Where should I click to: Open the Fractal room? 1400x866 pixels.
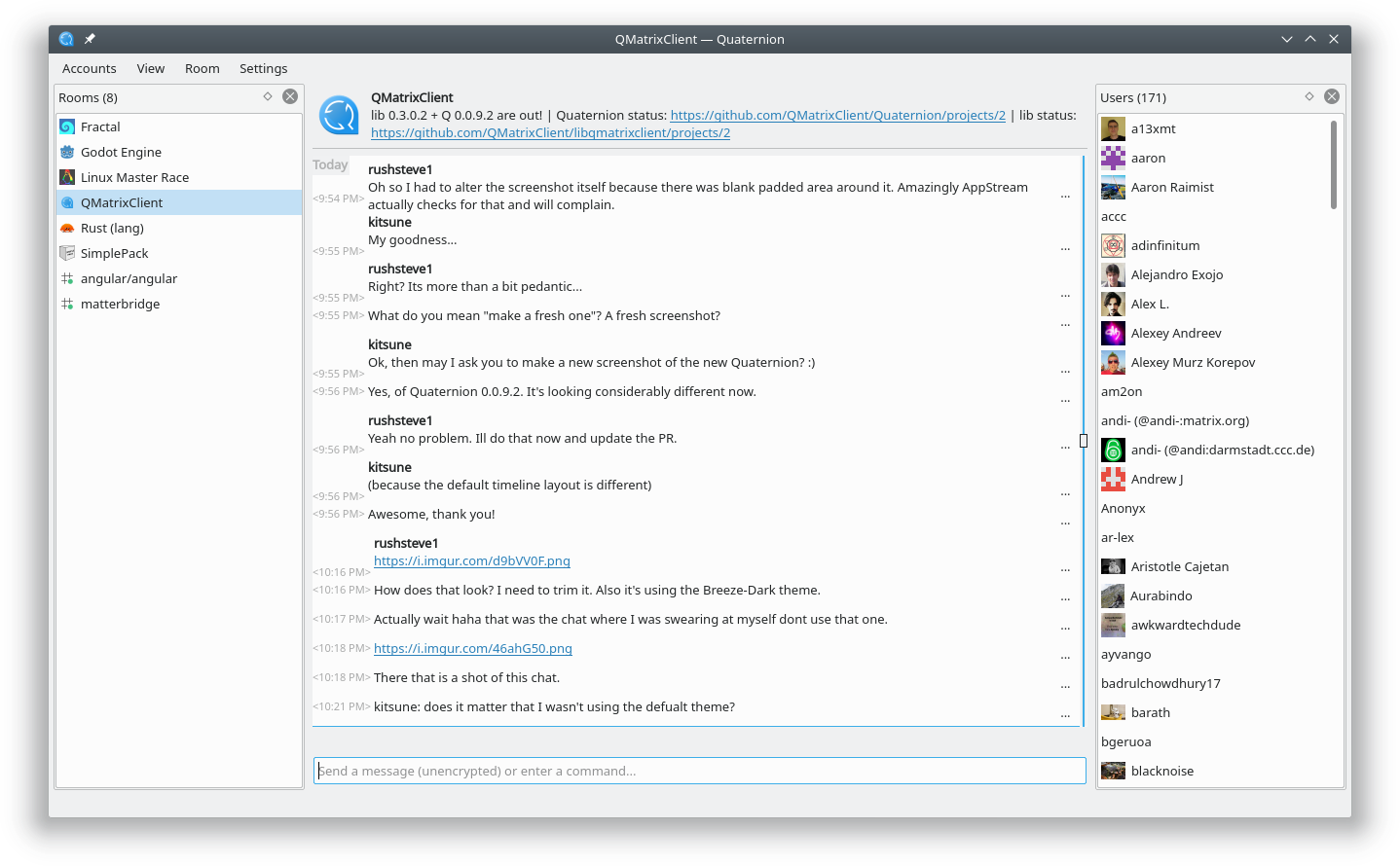179,126
